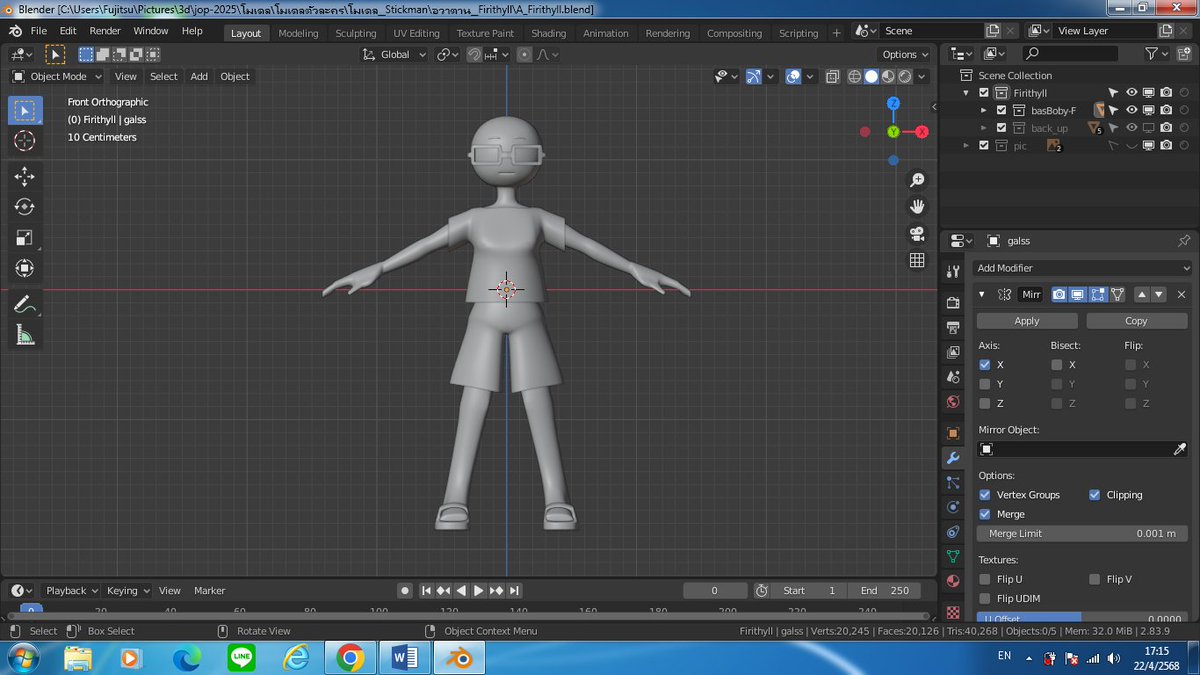Select the Scale tool in the toolbar

24,238
